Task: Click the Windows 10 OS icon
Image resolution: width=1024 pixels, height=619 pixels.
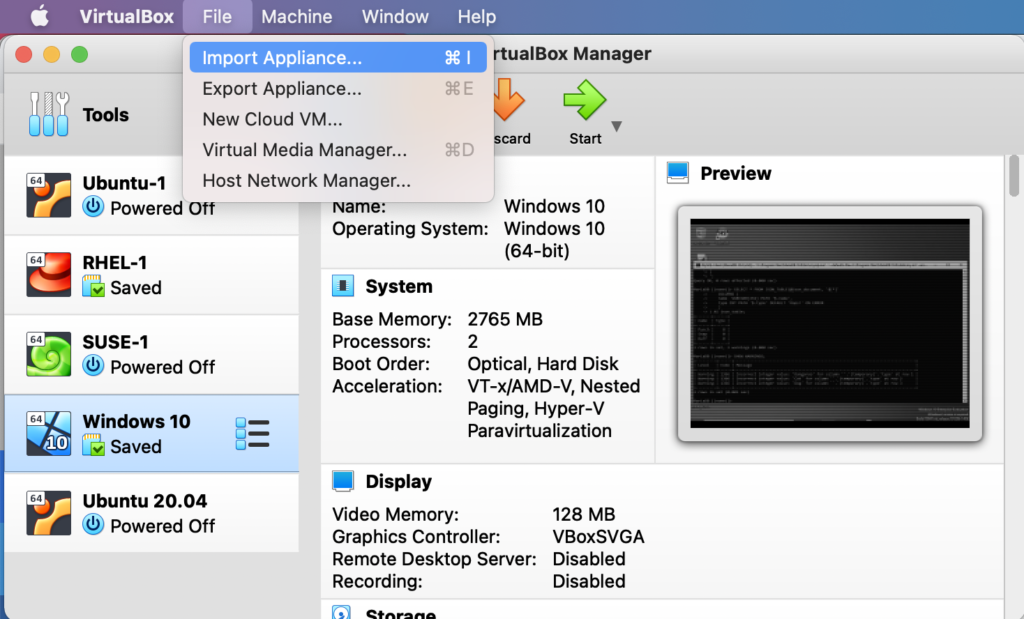Action: pyautogui.click(x=48, y=434)
